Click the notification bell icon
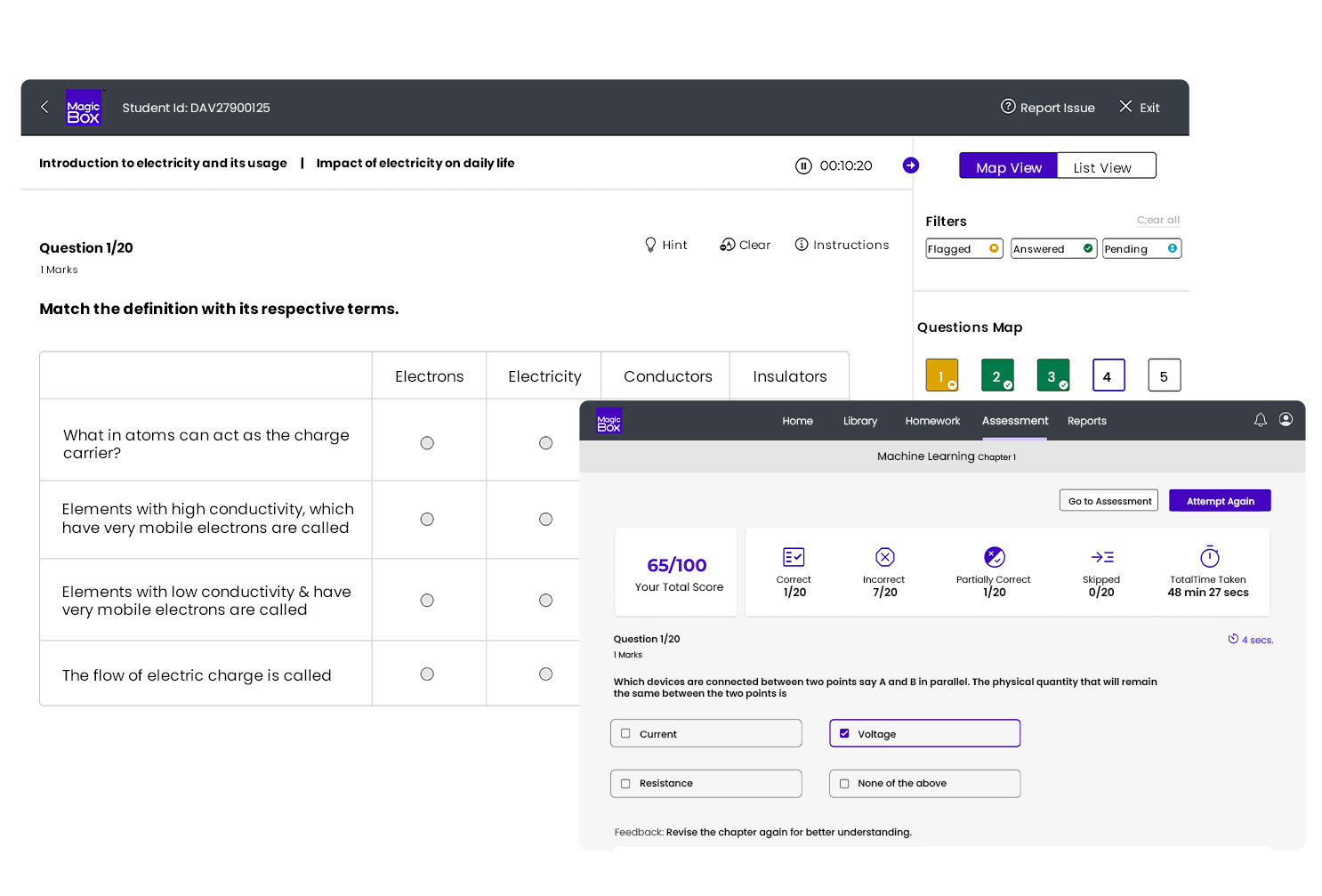The width and height of the screenshot is (1322, 896). coord(1260,420)
